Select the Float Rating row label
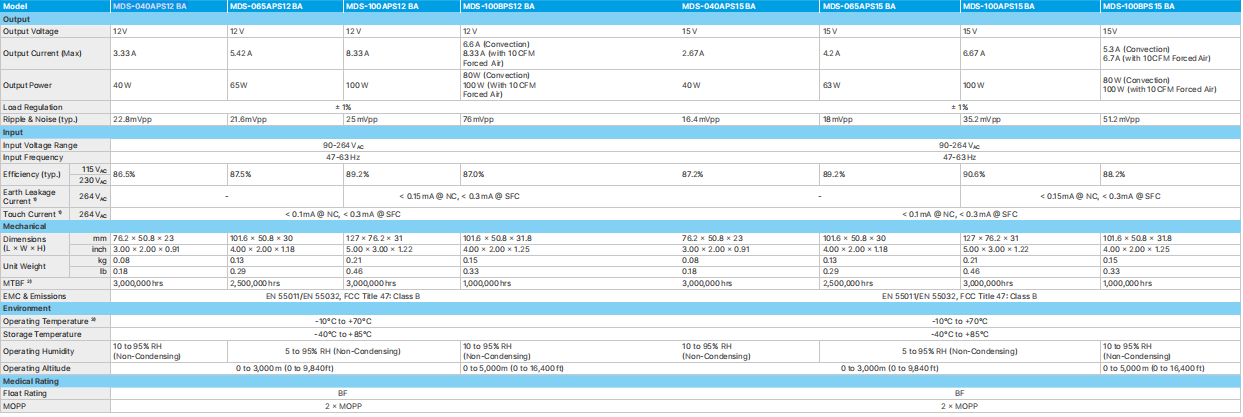 tap(25, 393)
